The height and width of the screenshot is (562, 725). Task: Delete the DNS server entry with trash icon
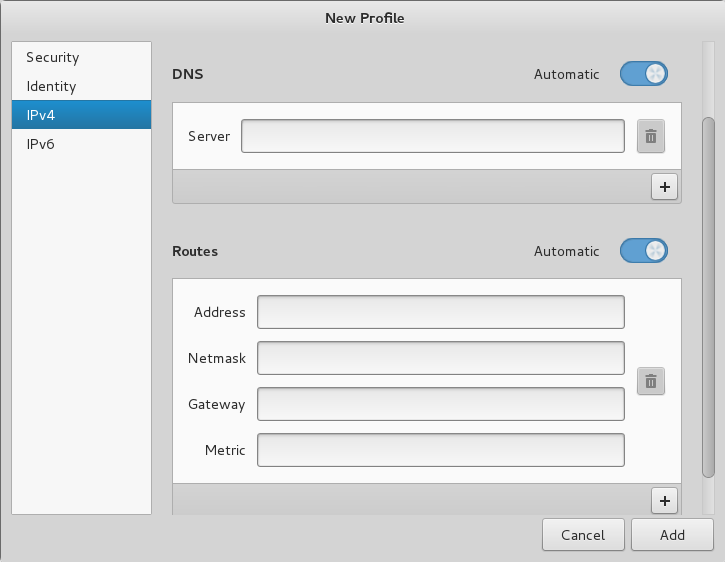(x=651, y=136)
